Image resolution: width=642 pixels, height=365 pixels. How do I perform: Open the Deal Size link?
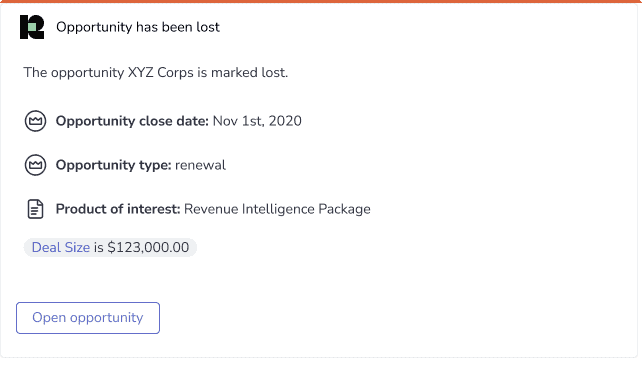[61, 247]
